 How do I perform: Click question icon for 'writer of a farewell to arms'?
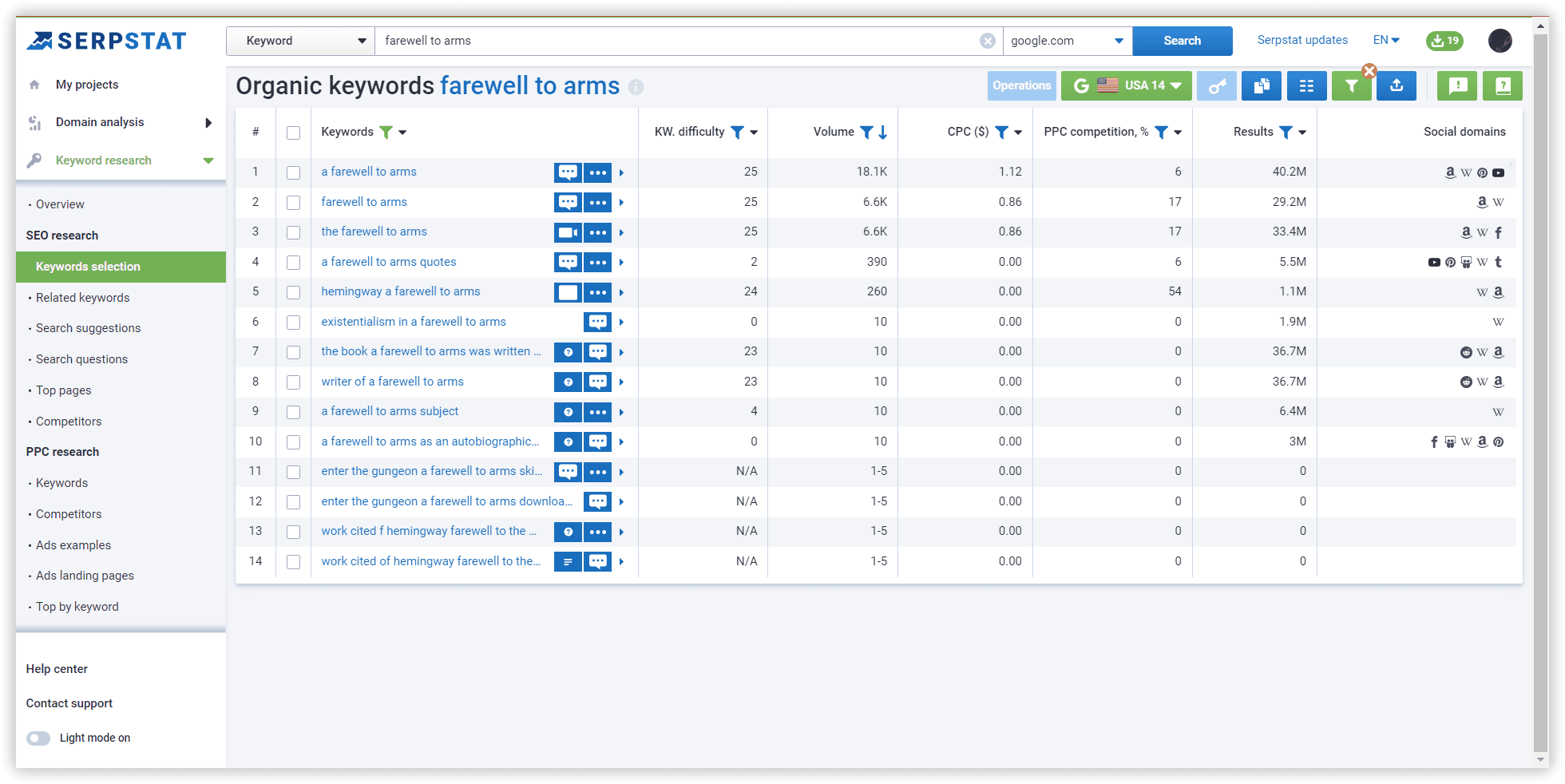point(568,382)
